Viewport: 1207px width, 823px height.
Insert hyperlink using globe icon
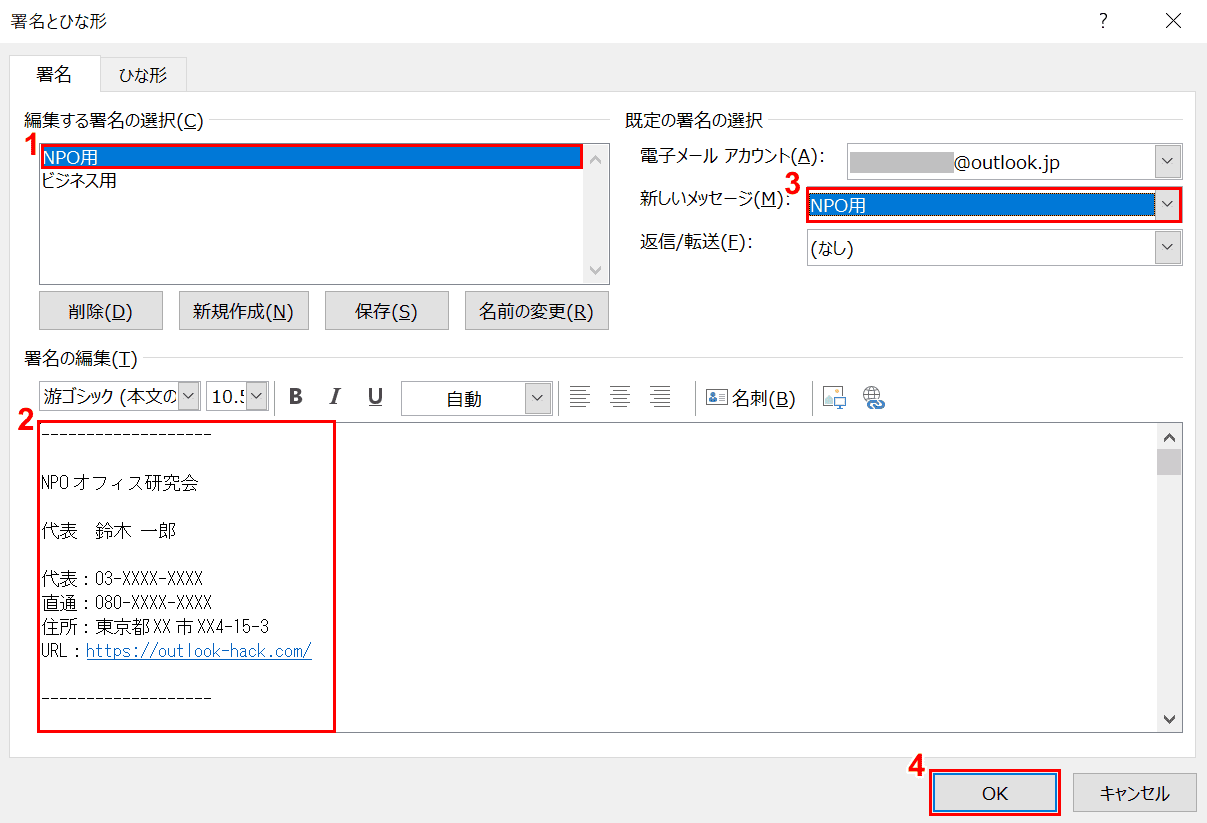(875, 398)
